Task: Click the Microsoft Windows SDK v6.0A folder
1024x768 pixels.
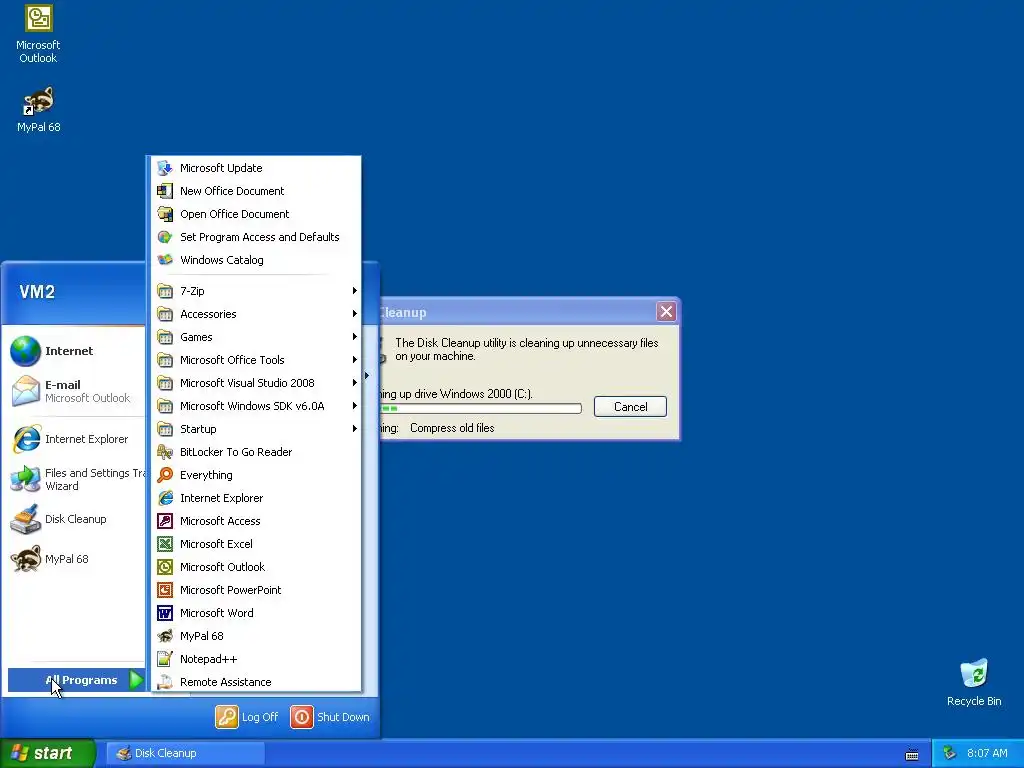Action: (x=256, y=406)
